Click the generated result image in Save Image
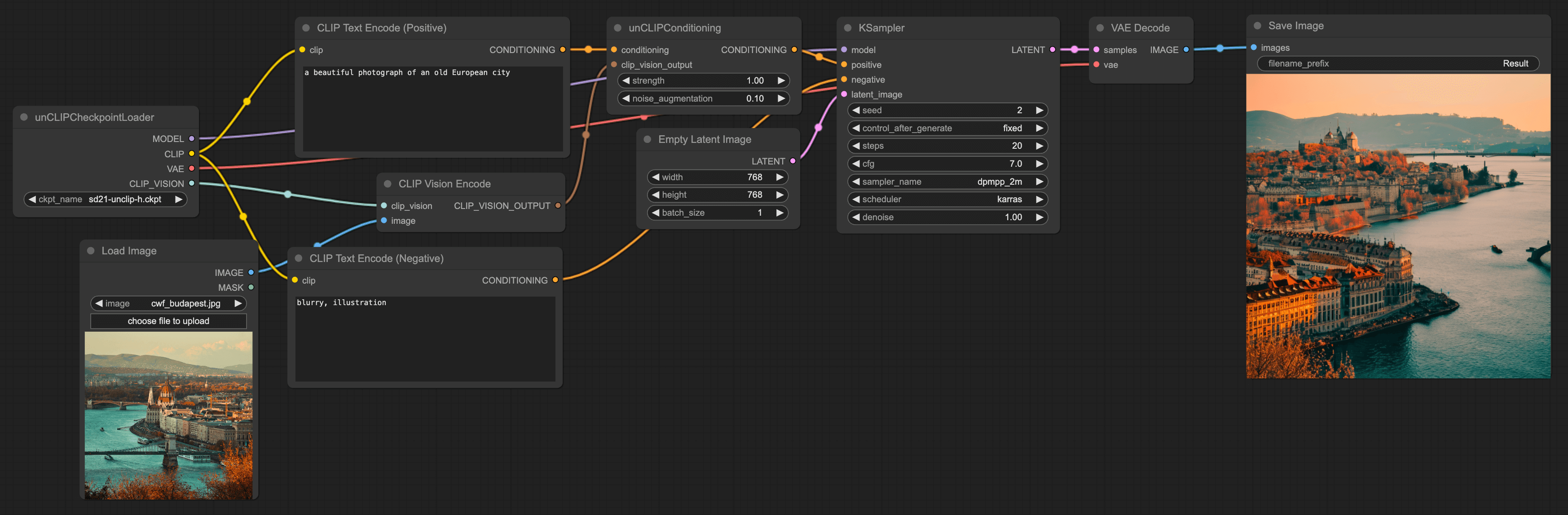 click(x=1398, y=226)
